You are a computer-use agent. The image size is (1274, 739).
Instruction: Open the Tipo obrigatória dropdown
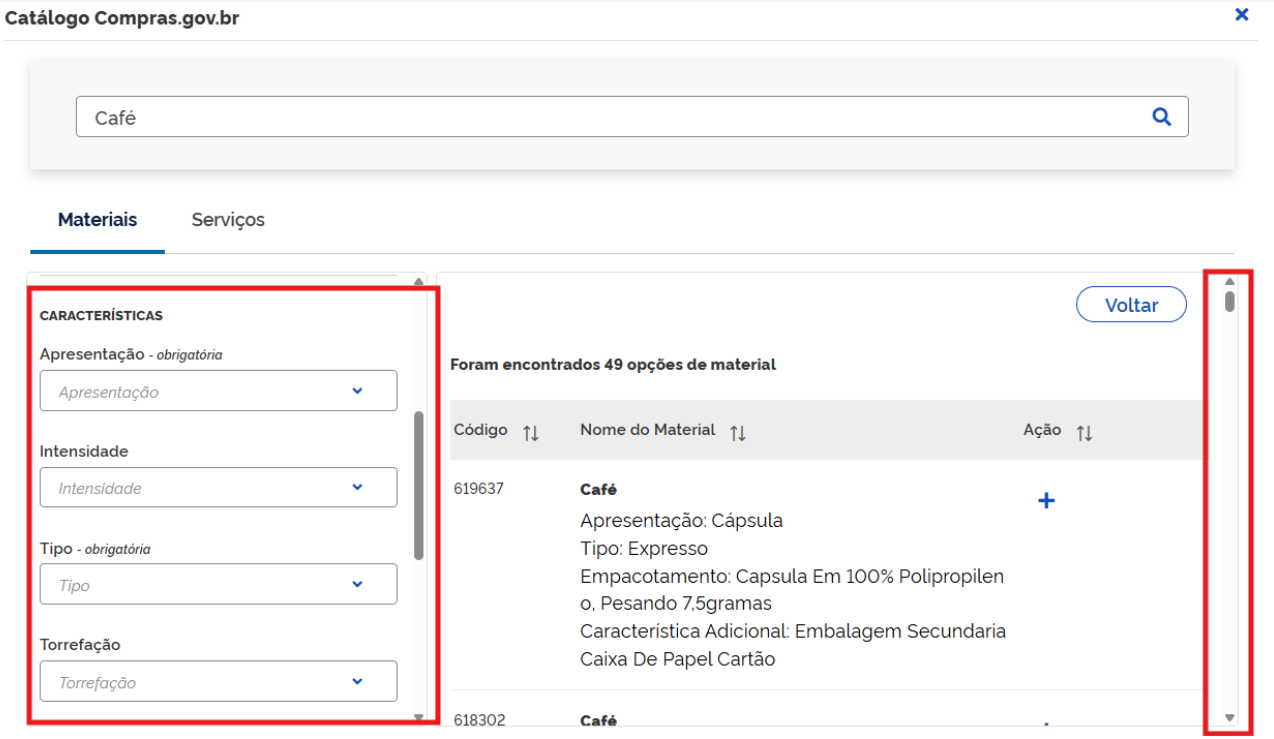[218, 585]
